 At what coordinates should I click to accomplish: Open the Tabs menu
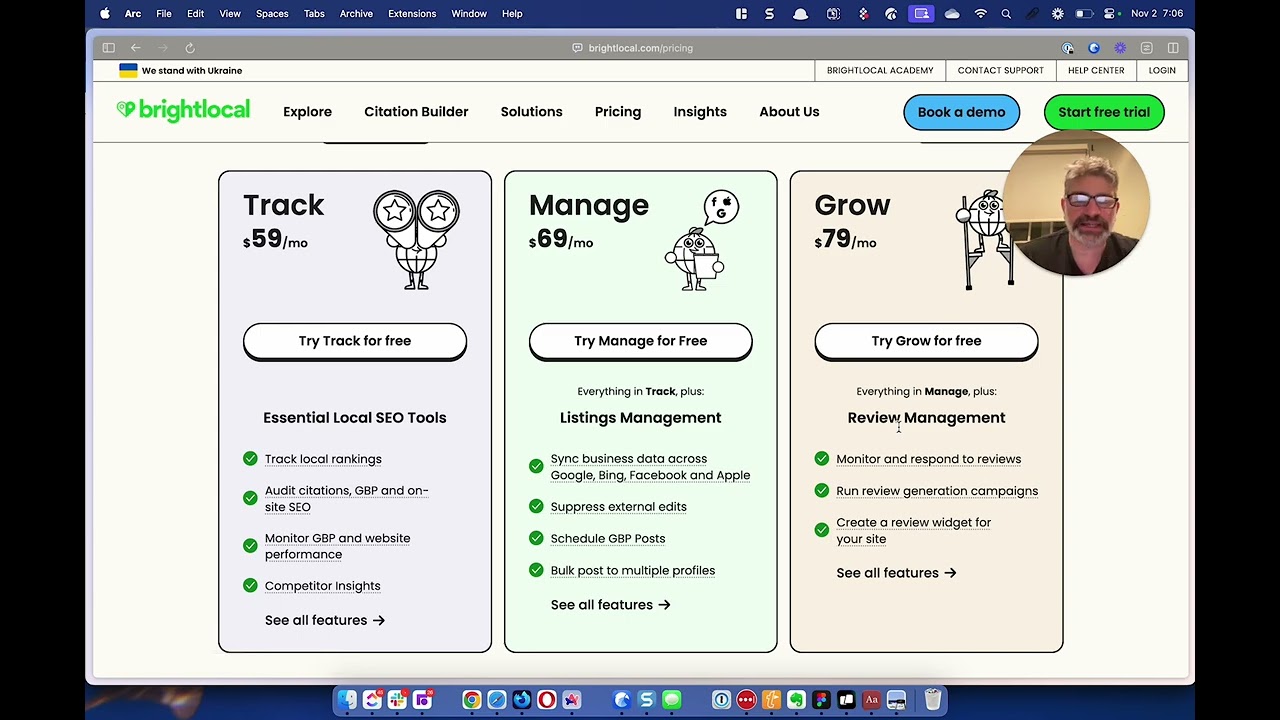click(314, 14)
